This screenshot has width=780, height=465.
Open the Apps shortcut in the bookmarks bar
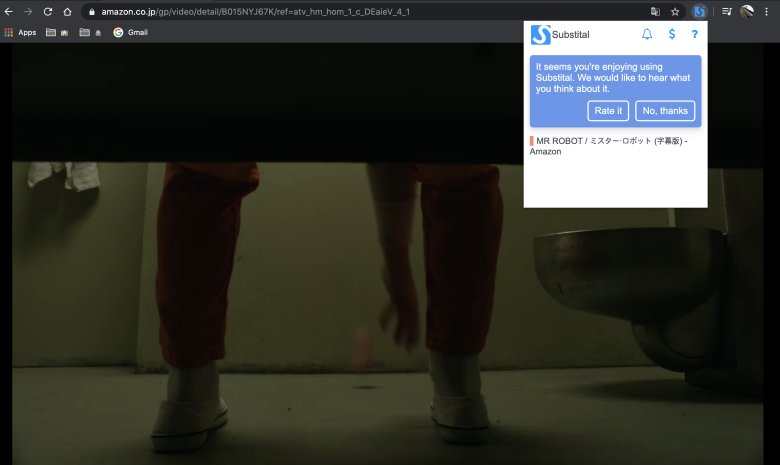click(20, 32)
